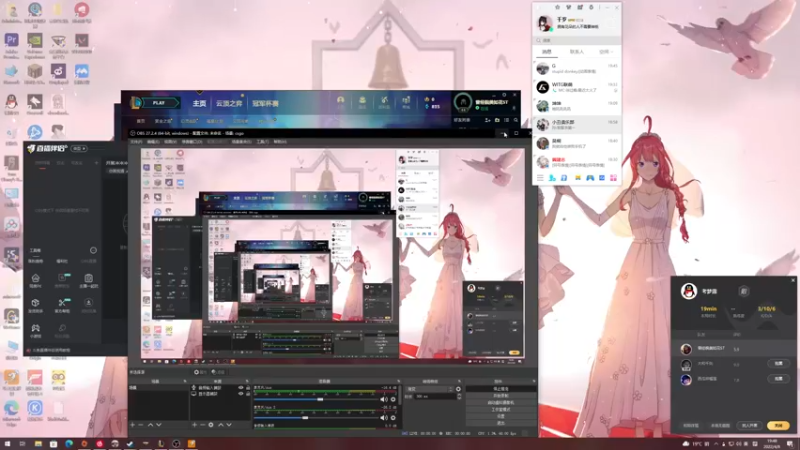The height and width of the screenshot is (450, 800).
Task: Click cube box tool icon in streaming companion
Action: (36, 303)
